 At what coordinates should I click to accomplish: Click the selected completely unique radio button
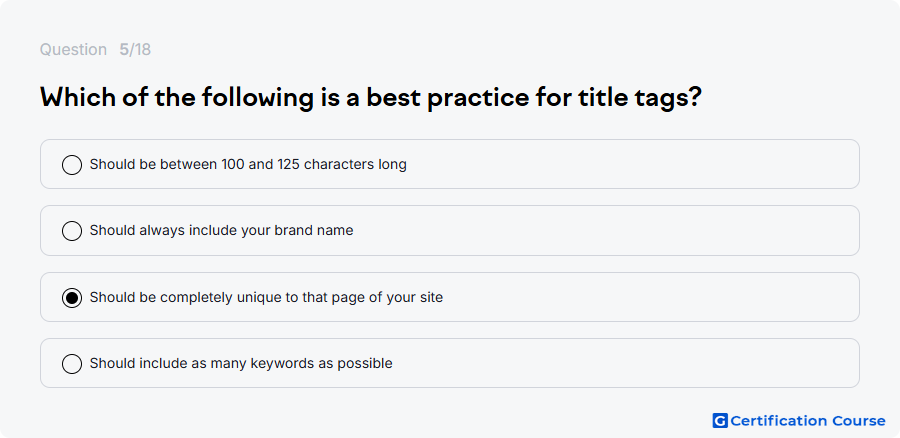coord(72,298)
